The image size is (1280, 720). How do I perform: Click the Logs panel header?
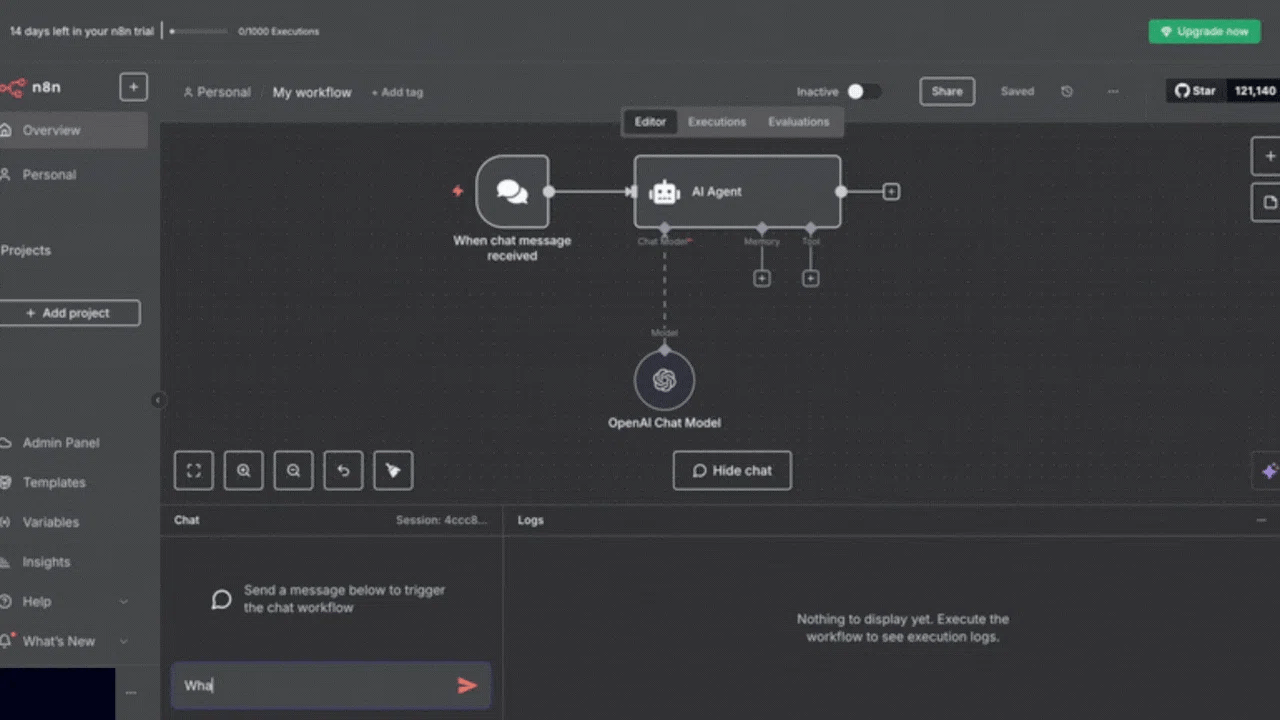point(531,520)
